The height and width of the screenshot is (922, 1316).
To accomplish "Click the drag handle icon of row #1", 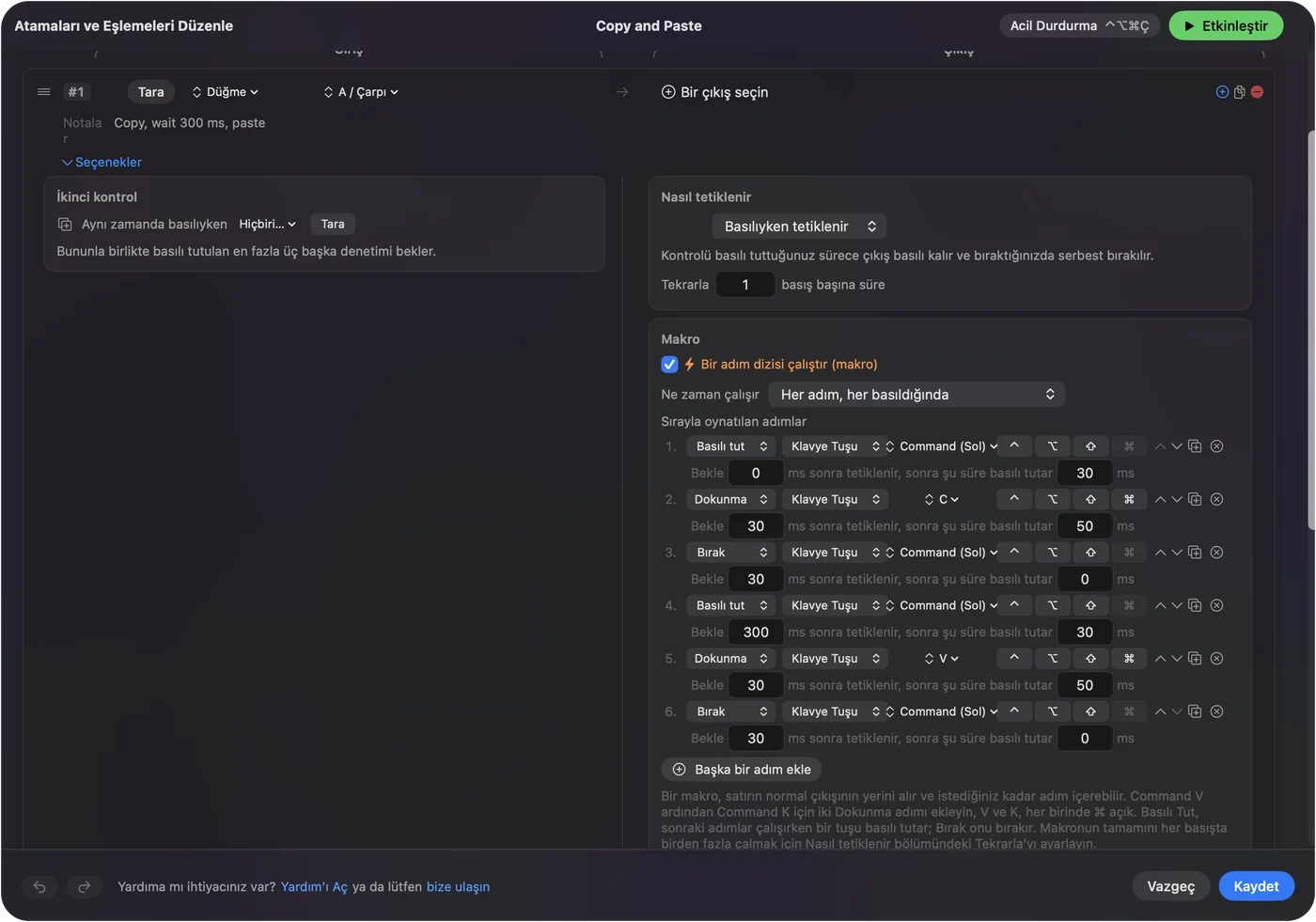I will tap(43, 92).
